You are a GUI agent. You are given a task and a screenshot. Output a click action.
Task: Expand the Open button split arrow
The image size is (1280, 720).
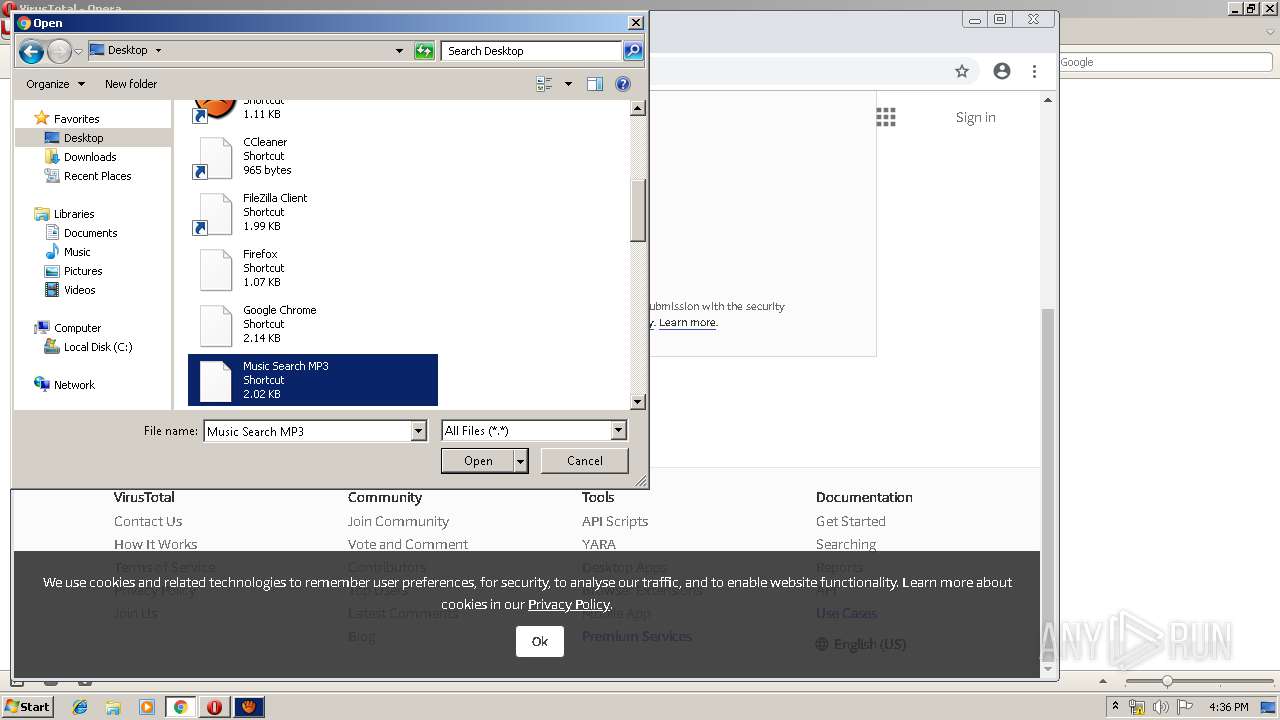521,461
